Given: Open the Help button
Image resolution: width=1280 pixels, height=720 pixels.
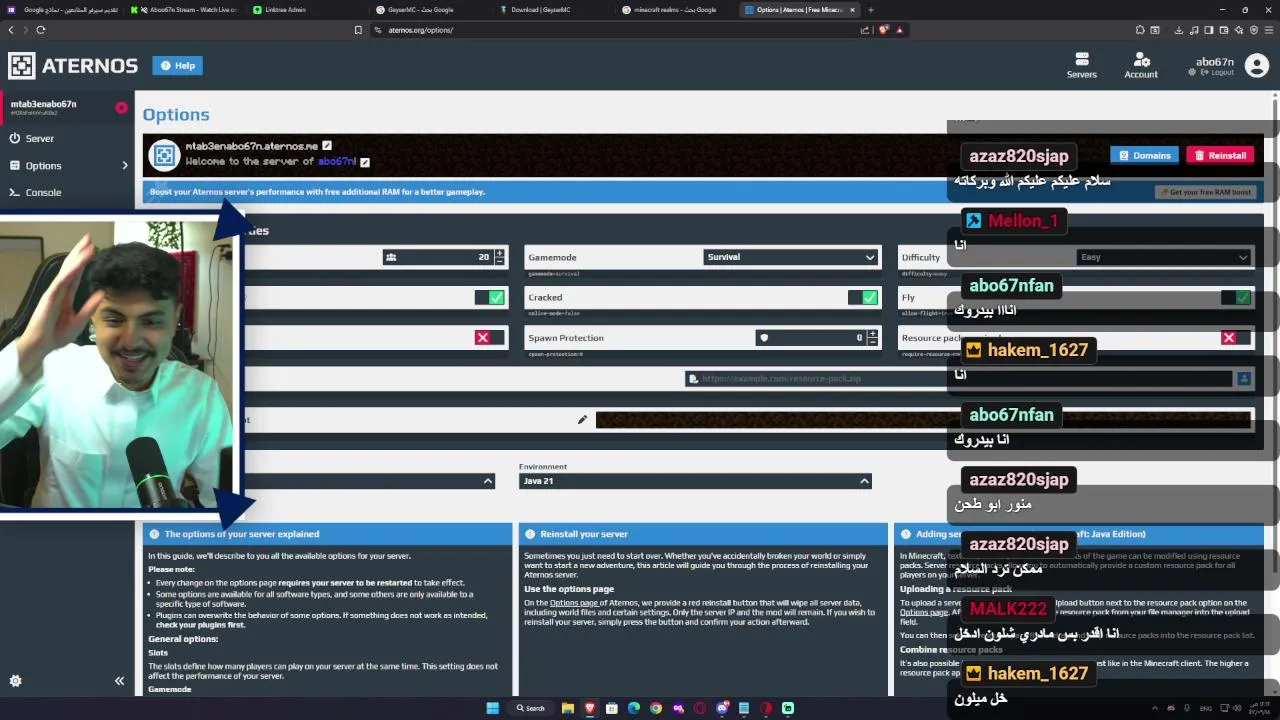Looking at the screenshot, I should pyautogui.click(x=177, y=65).
